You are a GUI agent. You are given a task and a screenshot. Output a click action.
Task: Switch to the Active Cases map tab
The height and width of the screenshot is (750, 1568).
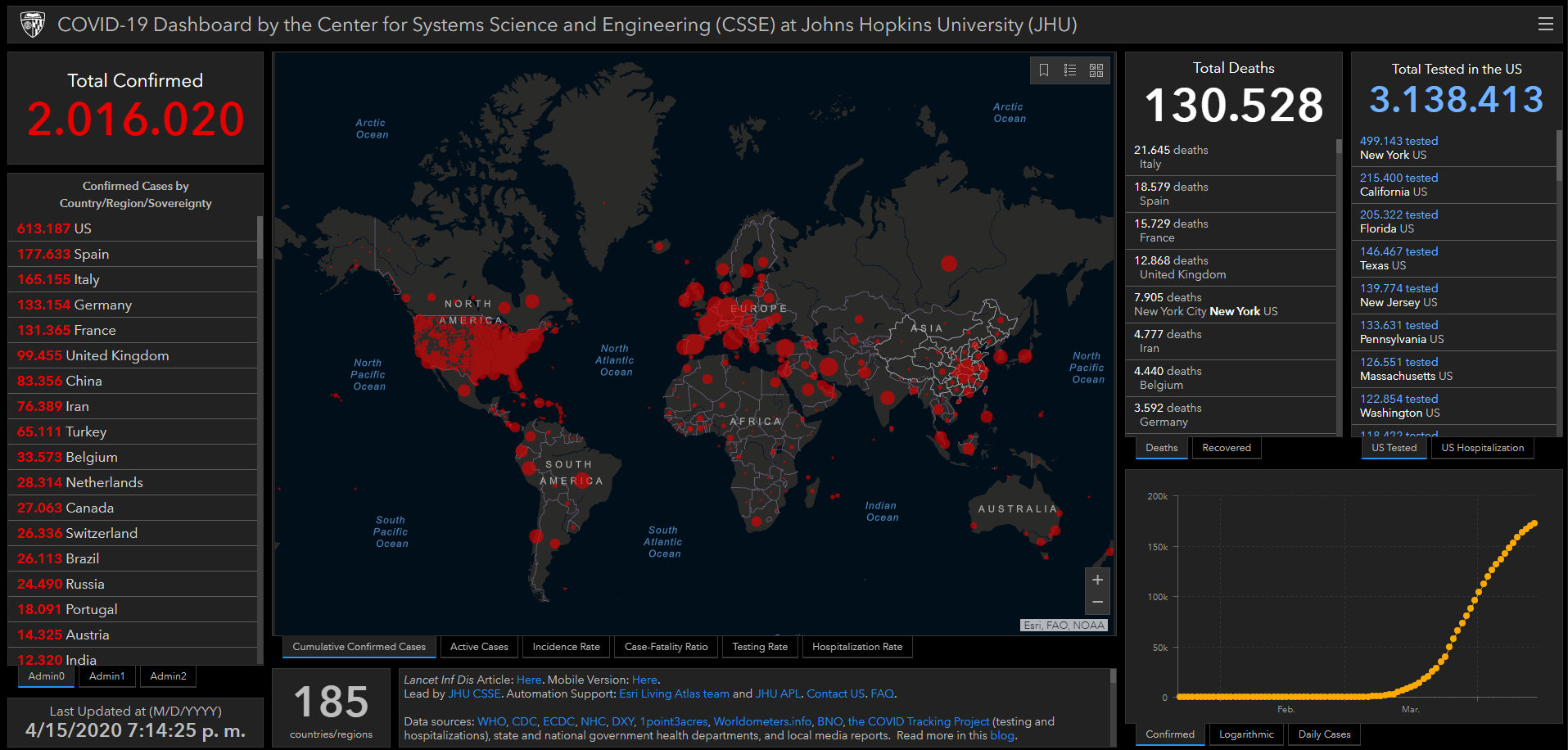(x=479, y=647)
